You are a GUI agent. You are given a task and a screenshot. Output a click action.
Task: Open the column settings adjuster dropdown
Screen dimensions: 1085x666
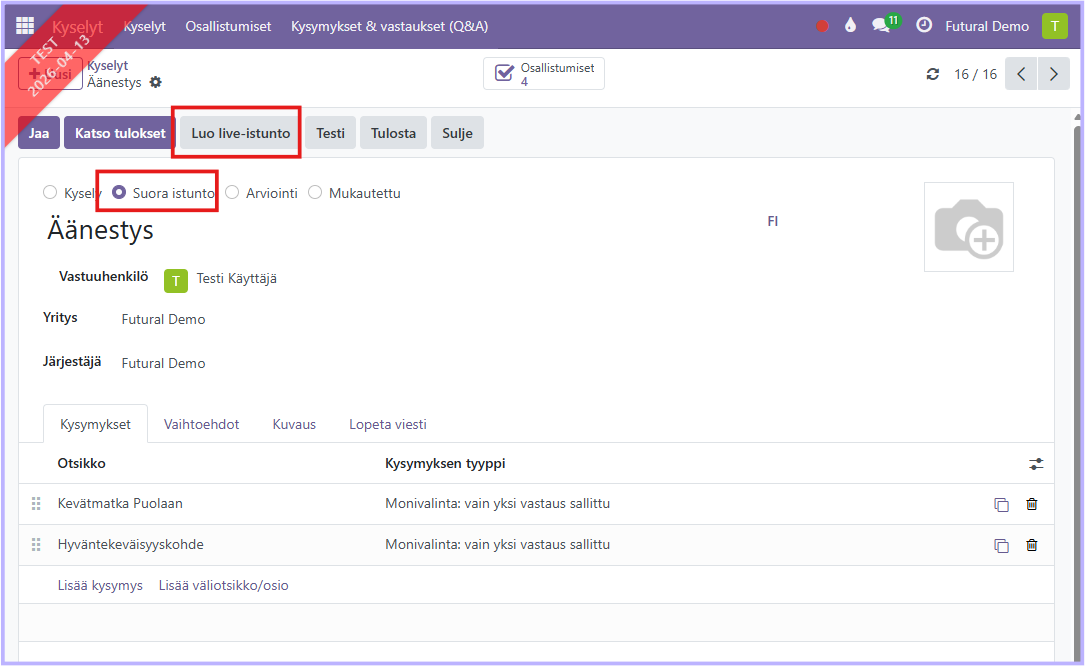[1035, 464]
